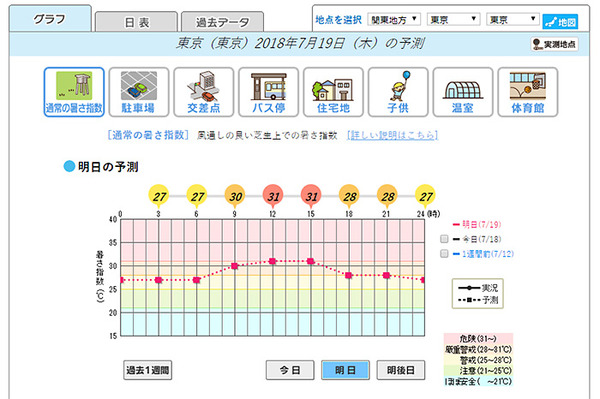Click the 危険(31~) legend color band
600x399 pixels.
point(478,339)
